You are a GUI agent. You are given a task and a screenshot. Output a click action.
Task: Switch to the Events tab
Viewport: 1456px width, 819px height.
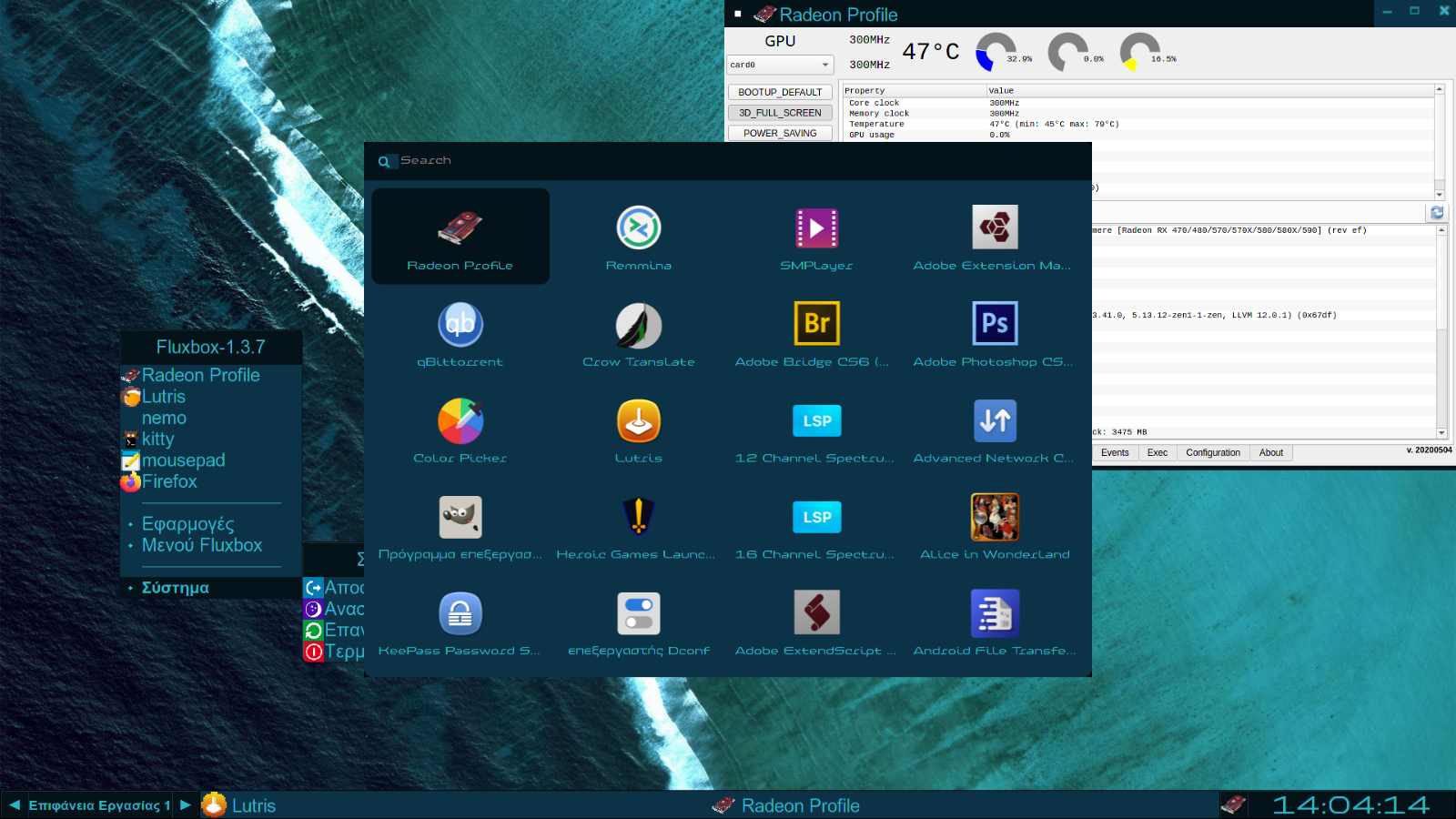click(x=1115, y=452)
